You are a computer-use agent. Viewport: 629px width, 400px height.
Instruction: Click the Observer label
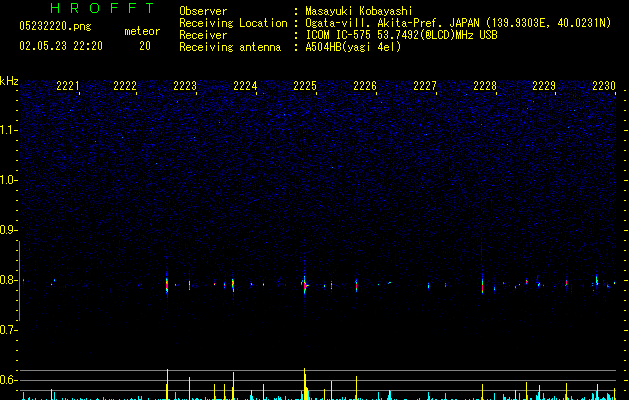tap(203, 11)
